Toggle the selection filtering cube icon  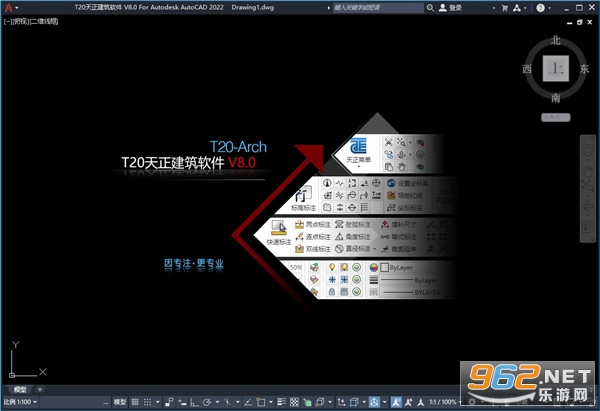click(354, 402)
